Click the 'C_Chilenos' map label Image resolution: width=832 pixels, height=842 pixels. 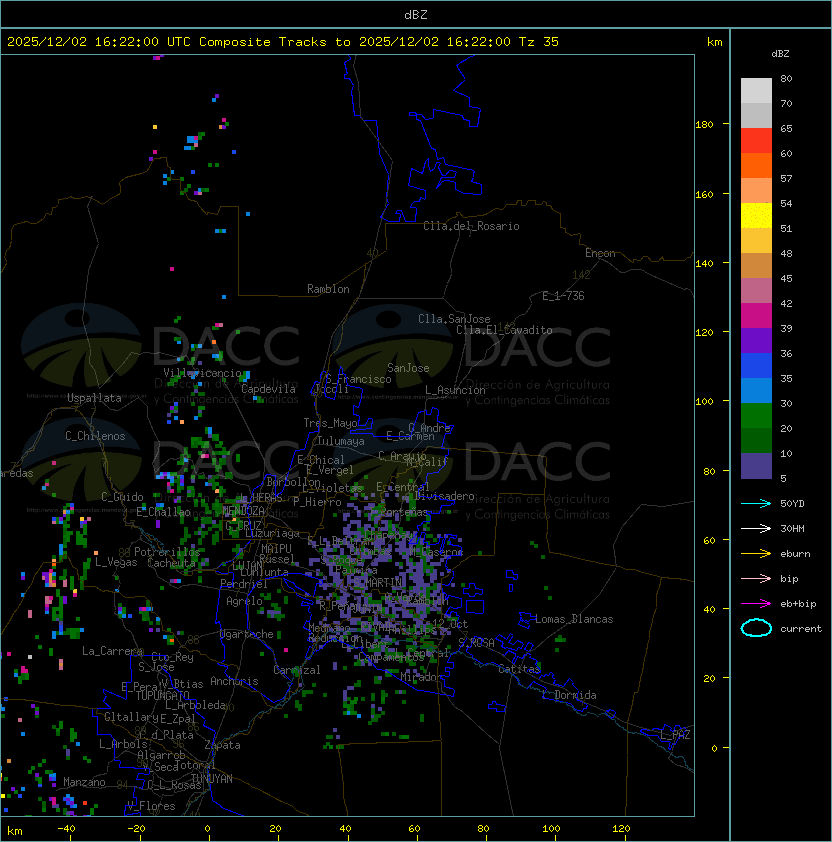click(95, 436)
